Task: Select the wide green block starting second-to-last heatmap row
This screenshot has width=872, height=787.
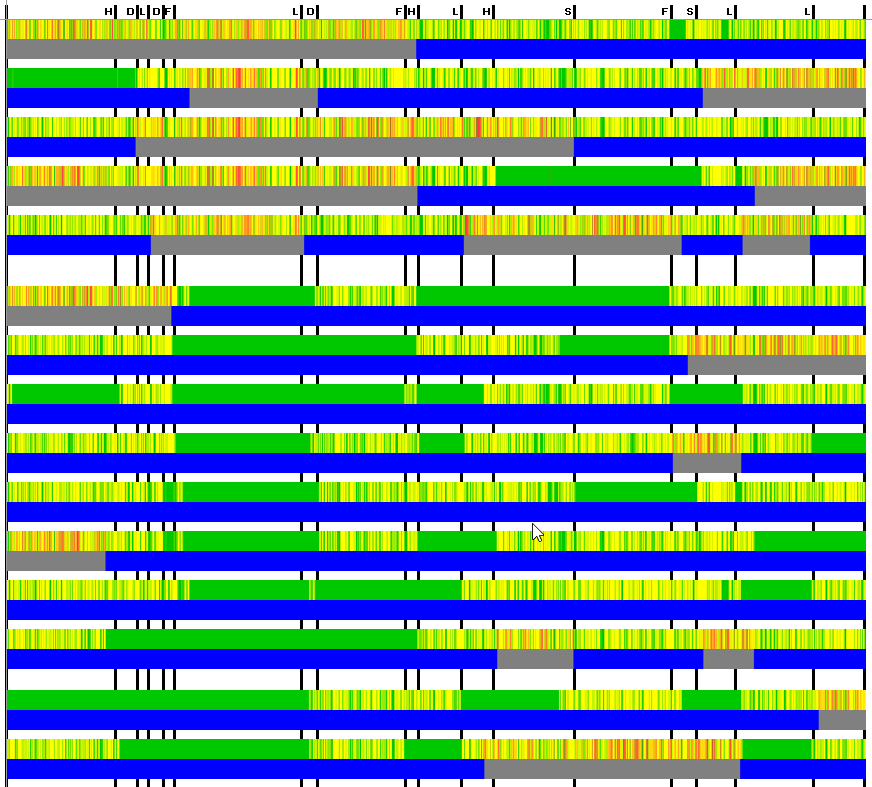Action: tap(158, 700)
